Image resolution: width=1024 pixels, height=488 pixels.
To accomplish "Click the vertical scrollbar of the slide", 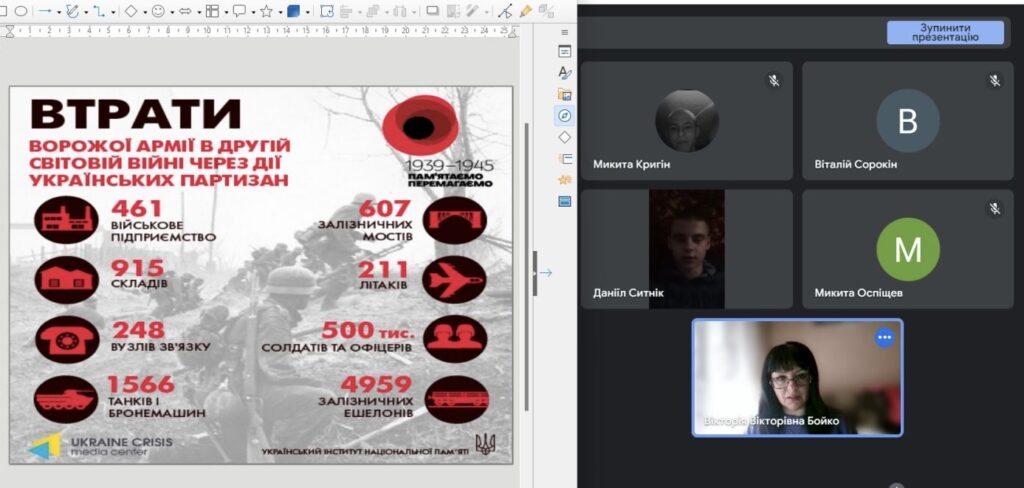I will pyautogui.click(x=527, y=200).
